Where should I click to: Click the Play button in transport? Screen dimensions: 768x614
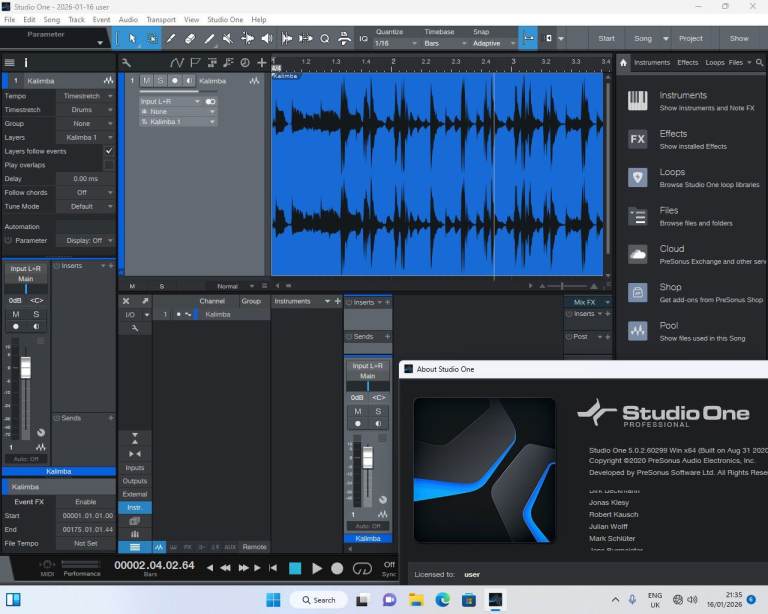pyautogui.click(x=316, y=568)
